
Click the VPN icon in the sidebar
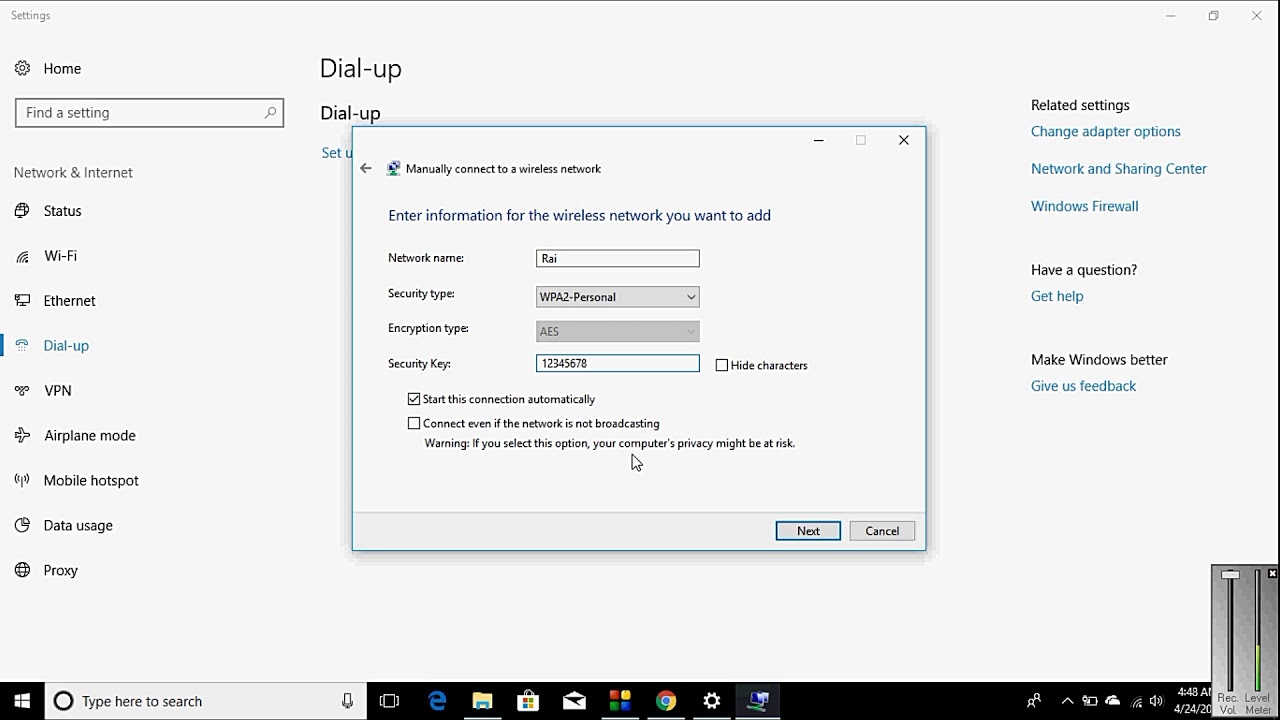pos(22,391)
